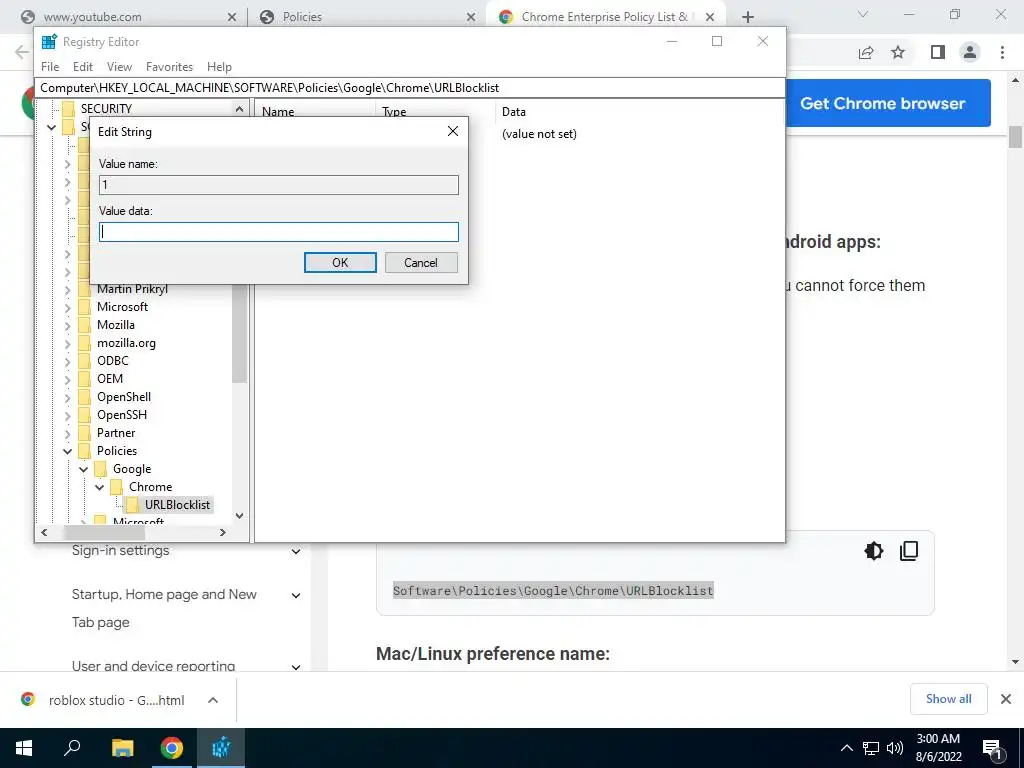
Task: Open the File menu in Registry Editor
Action: (50, 67)
